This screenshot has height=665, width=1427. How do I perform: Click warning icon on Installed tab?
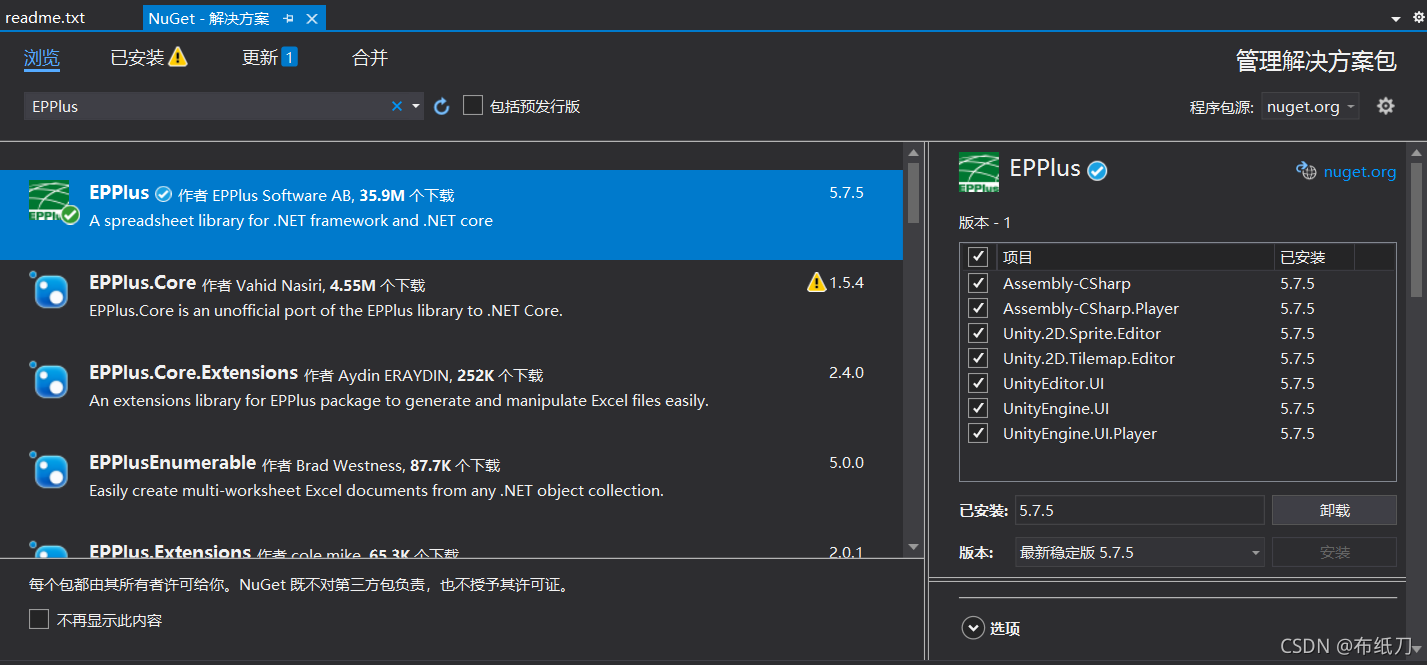click(178, 57)
